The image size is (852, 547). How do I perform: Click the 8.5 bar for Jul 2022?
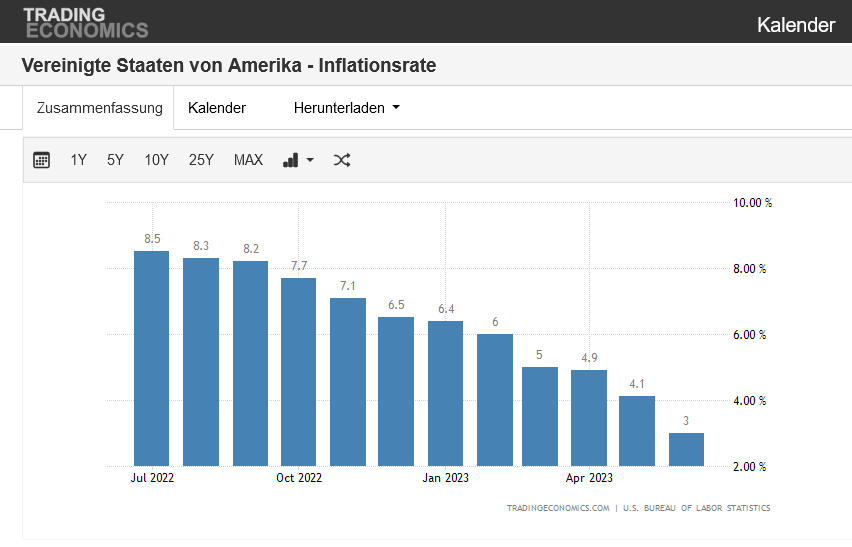[151, 358]
